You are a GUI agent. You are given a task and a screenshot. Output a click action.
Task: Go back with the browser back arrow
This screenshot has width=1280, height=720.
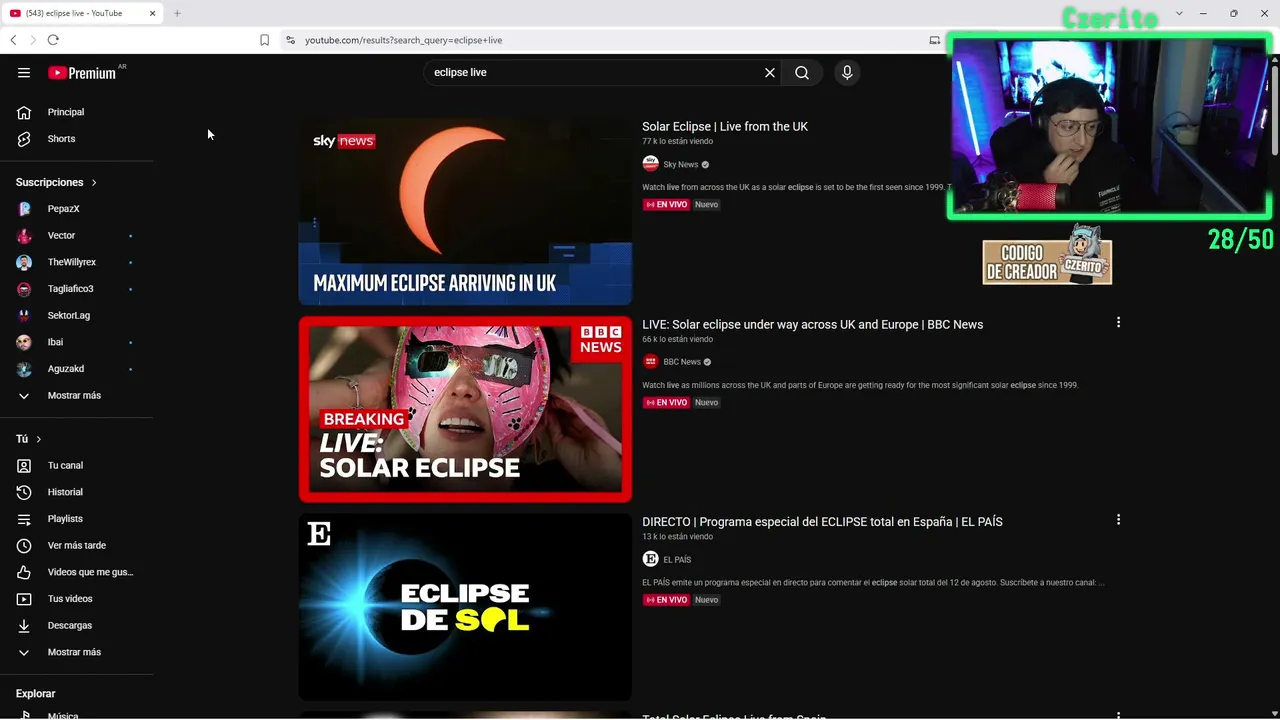point(13,40)
